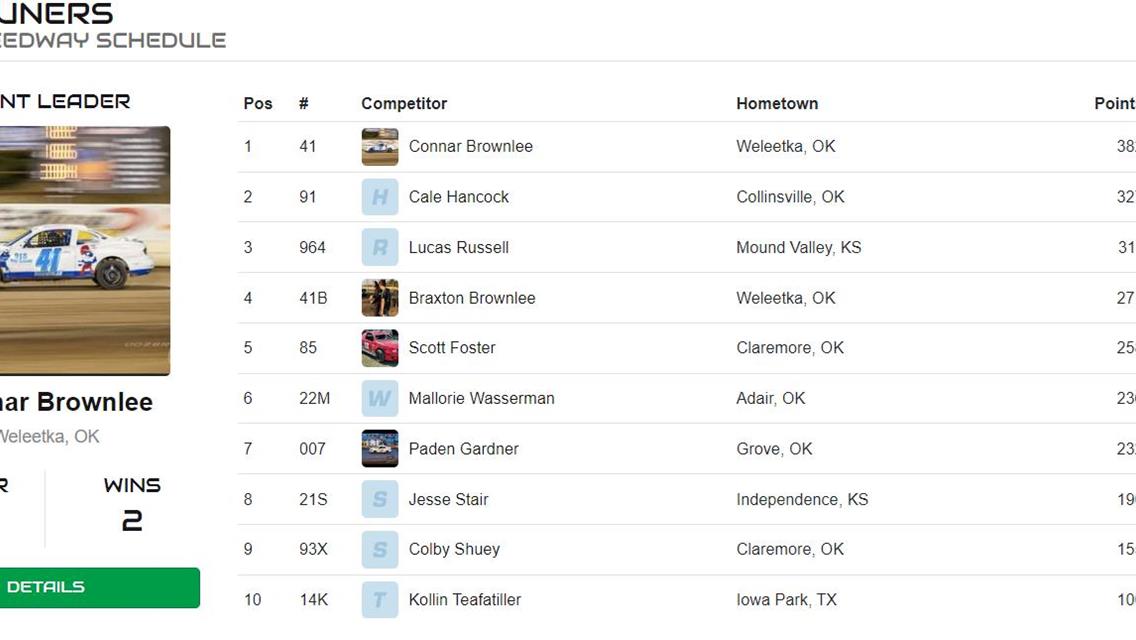Viewport: 1136px width, 640px height.
Task: Click Cale Hancock's H placeholder avatar
Action: [x=380, y=197]
